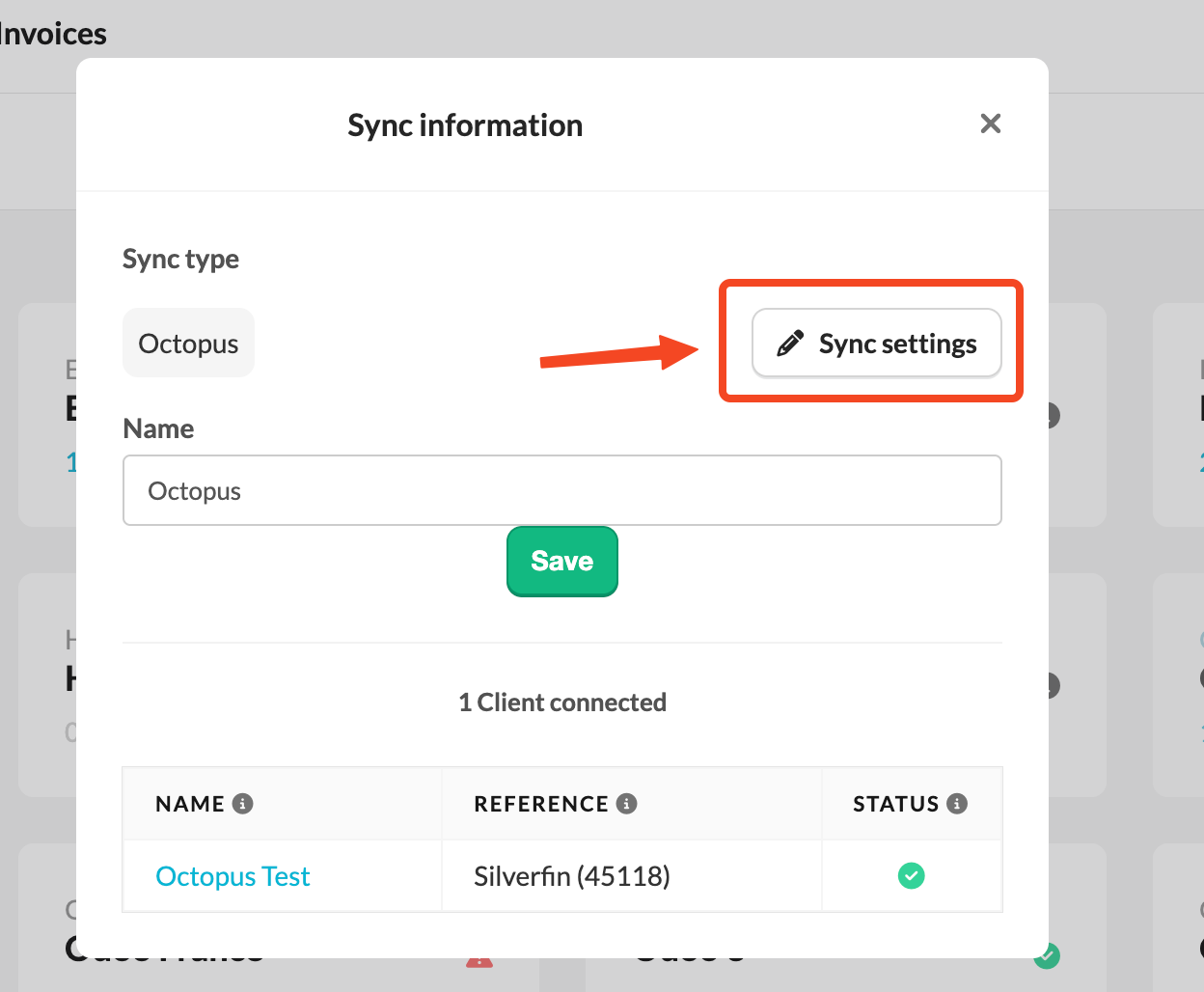Image resolution: width=1204 pixels, height=992 pixels.
Task: Click the pencil icon in Sync settings
Action: click(x=790, y=344)
